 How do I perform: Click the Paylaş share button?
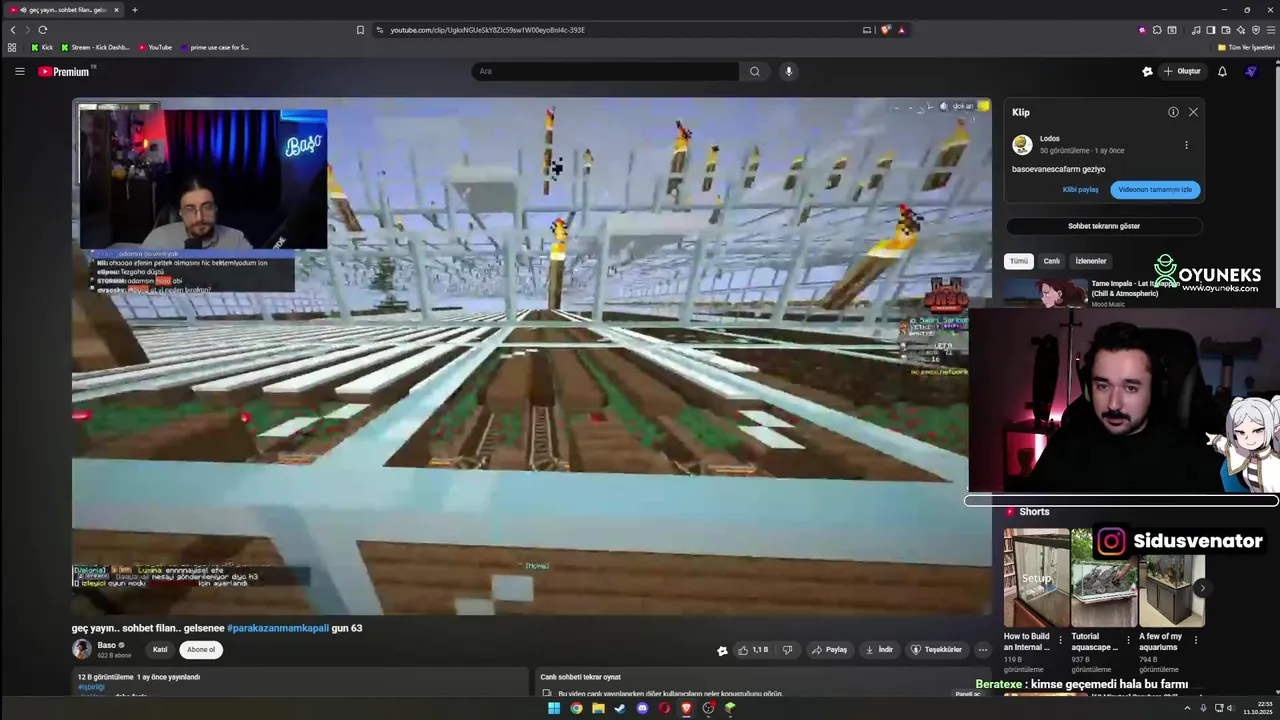click(829, 649)
